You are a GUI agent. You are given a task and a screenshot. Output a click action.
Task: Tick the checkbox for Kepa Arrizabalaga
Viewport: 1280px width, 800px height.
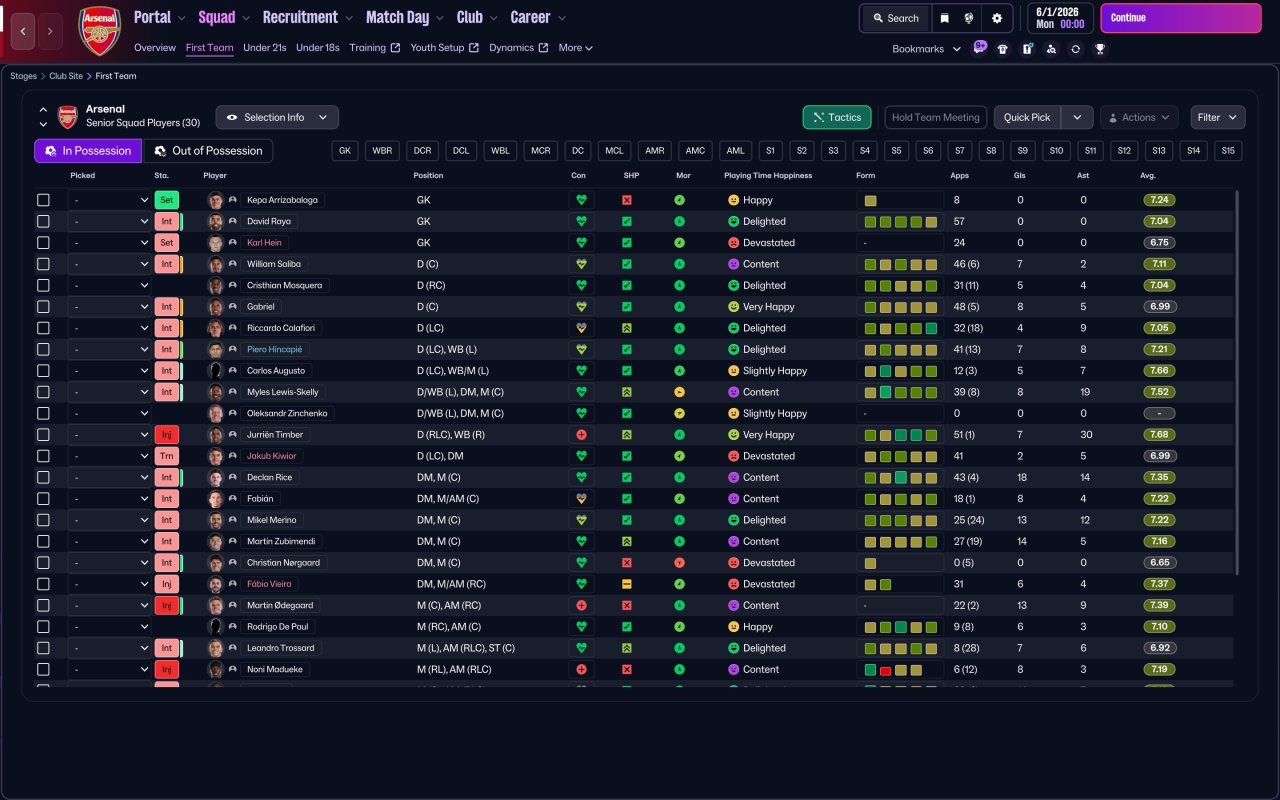coord(43,200)
